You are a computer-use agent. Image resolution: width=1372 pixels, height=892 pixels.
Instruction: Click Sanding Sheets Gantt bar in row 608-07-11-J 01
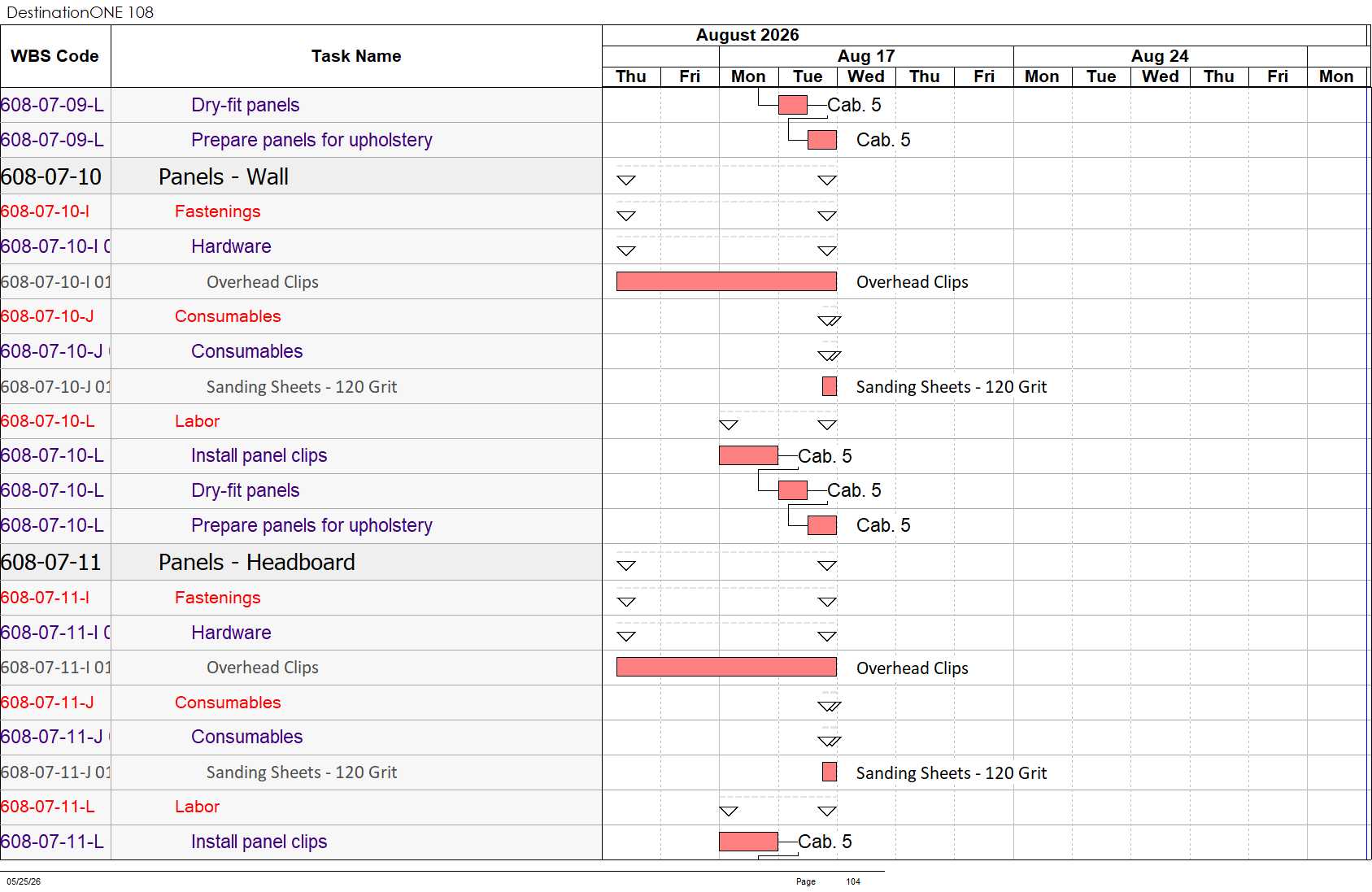coord(830,772)
